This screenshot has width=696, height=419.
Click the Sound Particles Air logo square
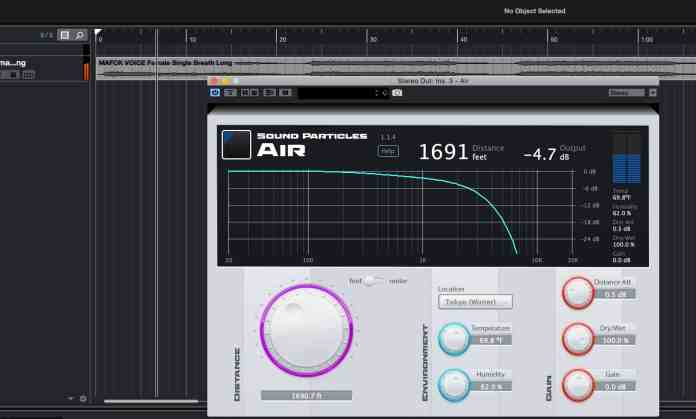[236, 144]
